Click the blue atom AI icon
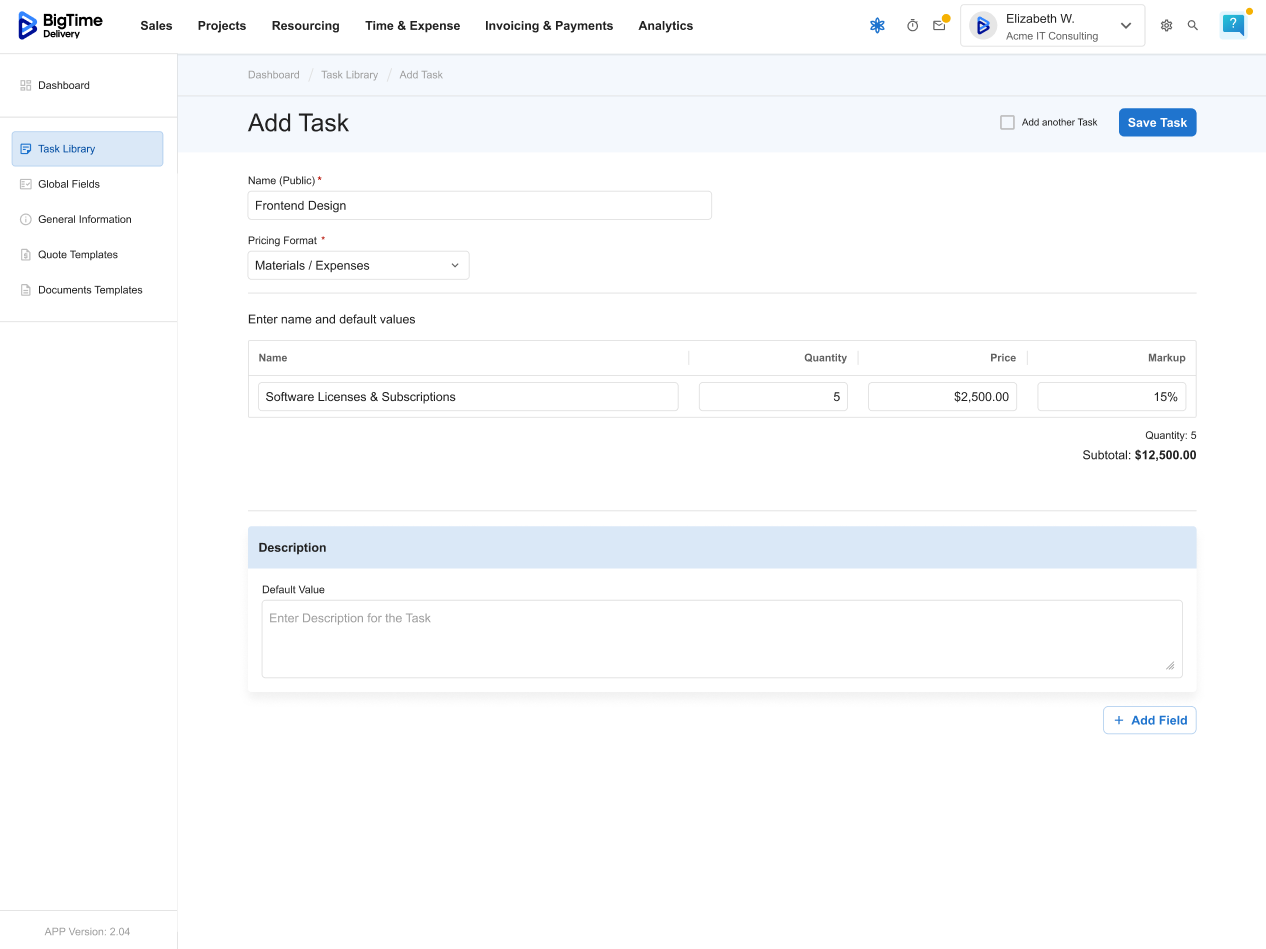The image size is (1266, 949). tap(877, 26)
